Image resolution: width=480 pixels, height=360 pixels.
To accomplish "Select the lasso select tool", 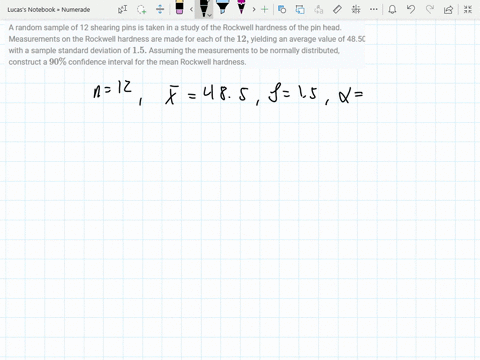I will [x=142, y=9].
